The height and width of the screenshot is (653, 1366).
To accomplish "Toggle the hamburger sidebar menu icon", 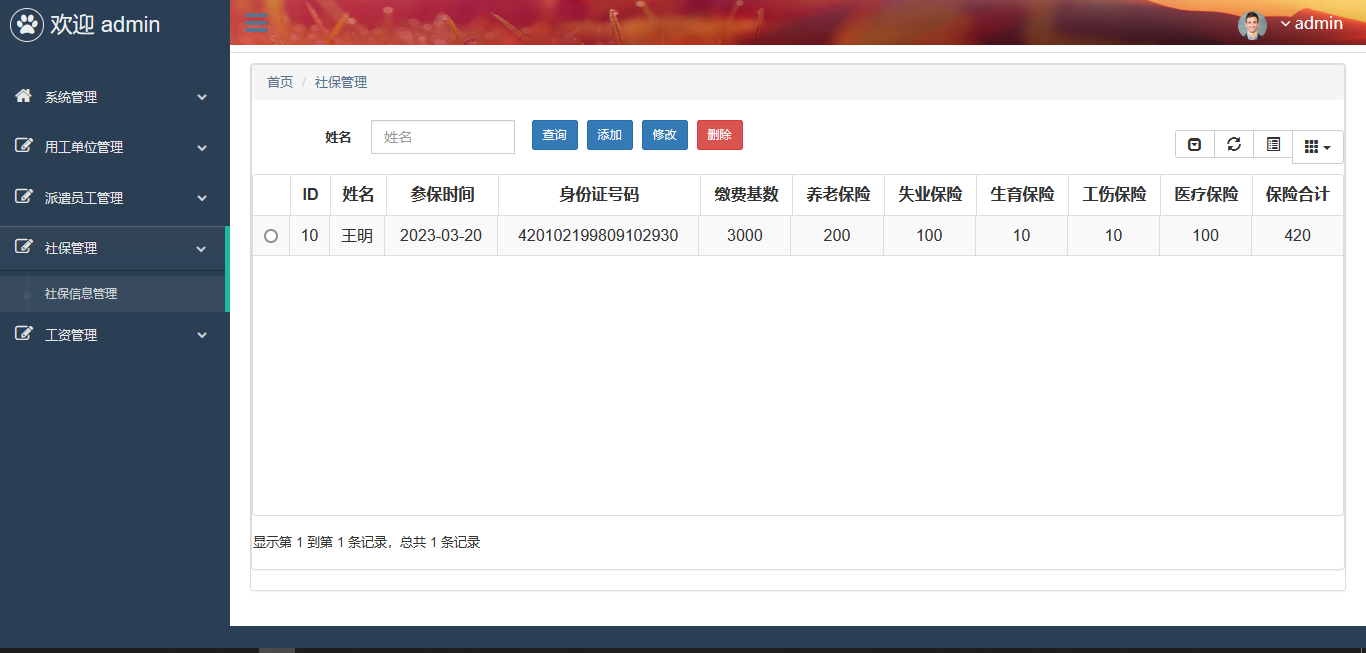I will click(257, 23).
